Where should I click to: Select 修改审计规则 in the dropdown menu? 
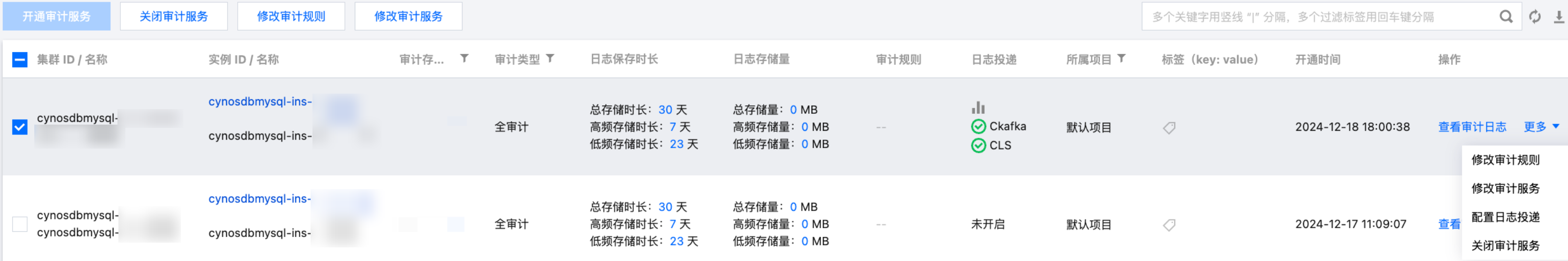point(1506,160)
